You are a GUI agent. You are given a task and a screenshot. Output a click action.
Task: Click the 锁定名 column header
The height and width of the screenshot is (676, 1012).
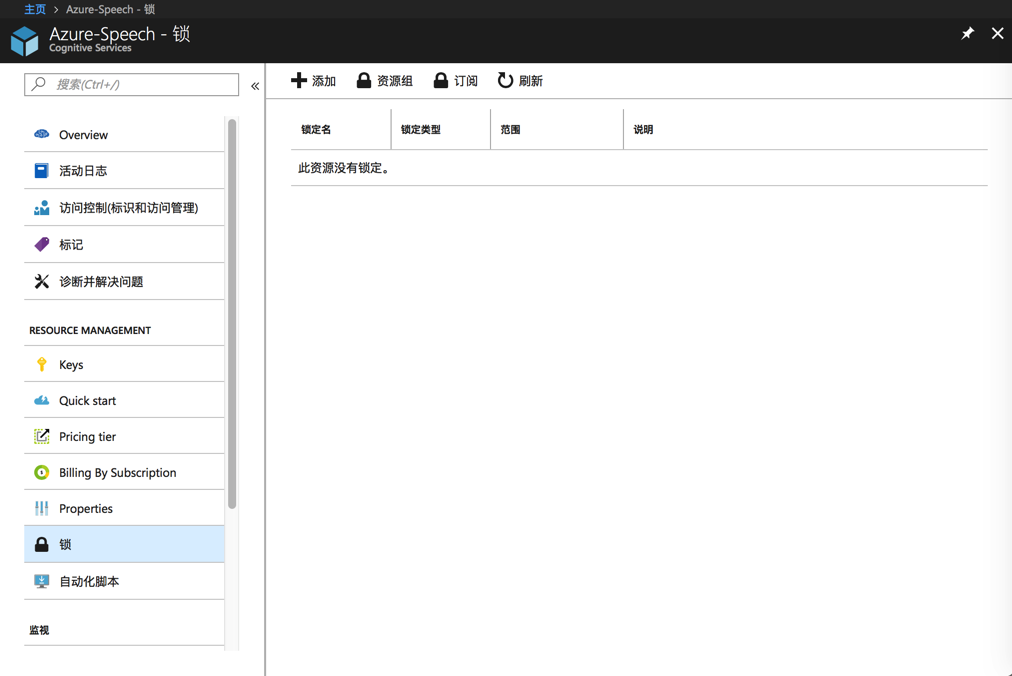coord(316,129)
